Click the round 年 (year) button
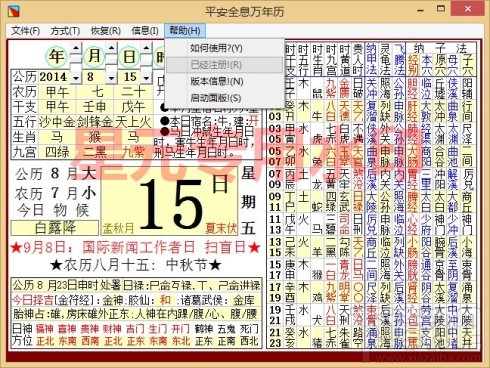The image size is (490, 368). 56,56
